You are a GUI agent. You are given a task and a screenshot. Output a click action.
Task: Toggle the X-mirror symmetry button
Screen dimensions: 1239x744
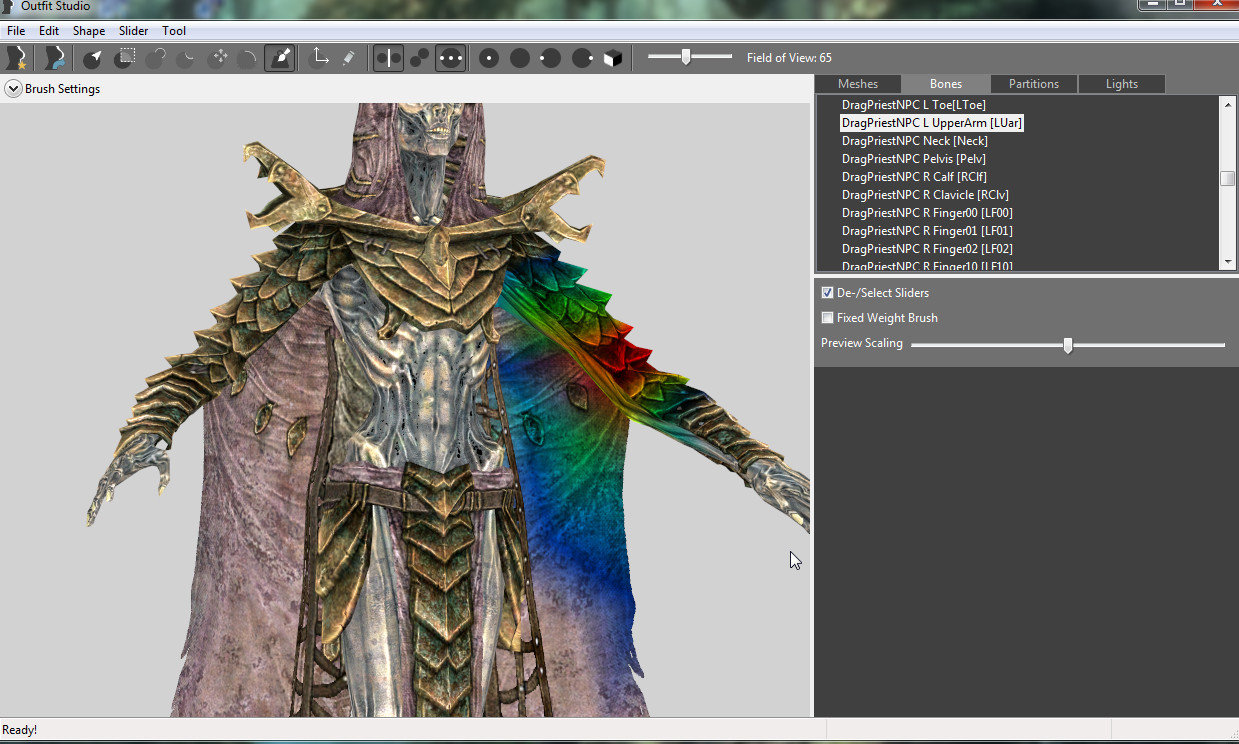pos(389,58)
